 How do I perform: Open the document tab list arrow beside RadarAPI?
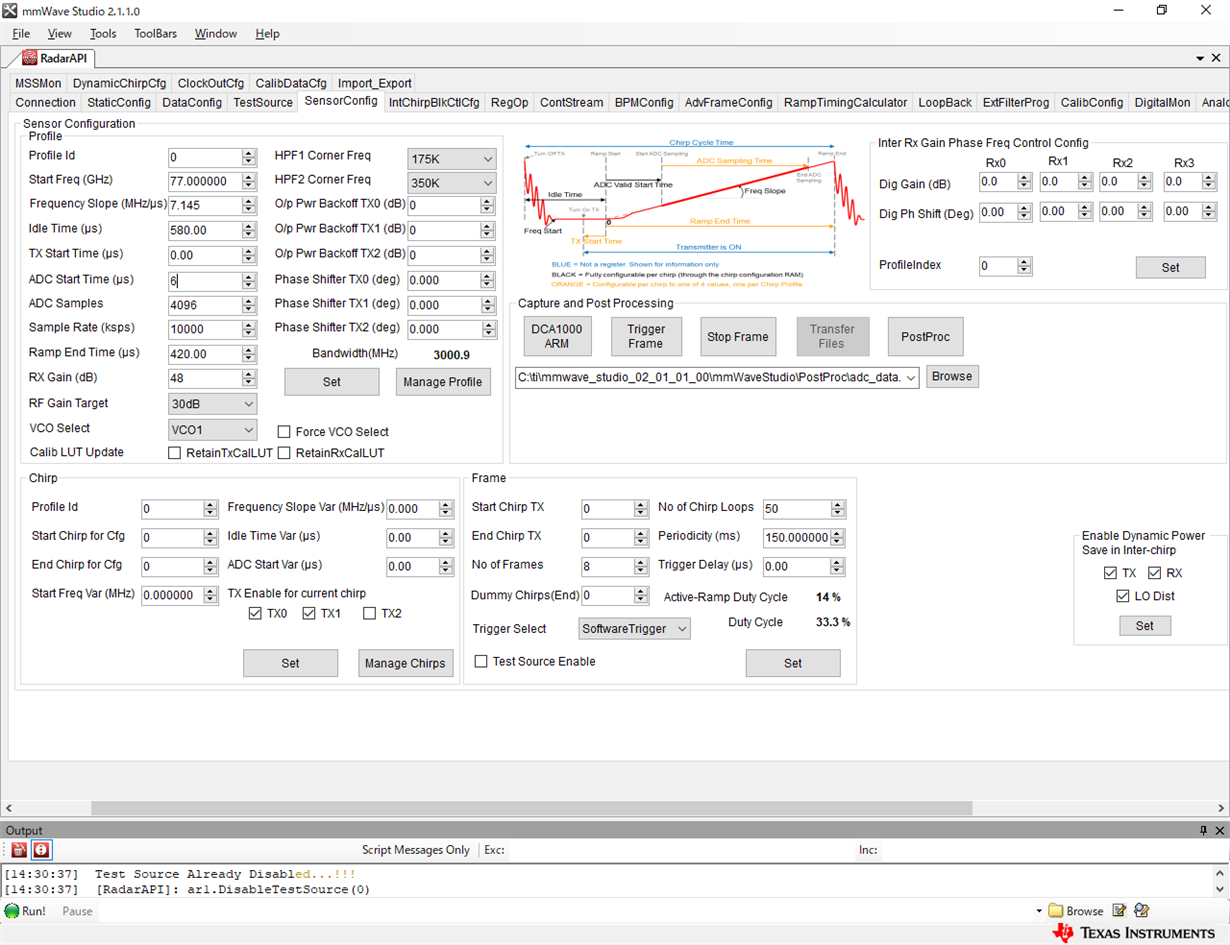1201,59
